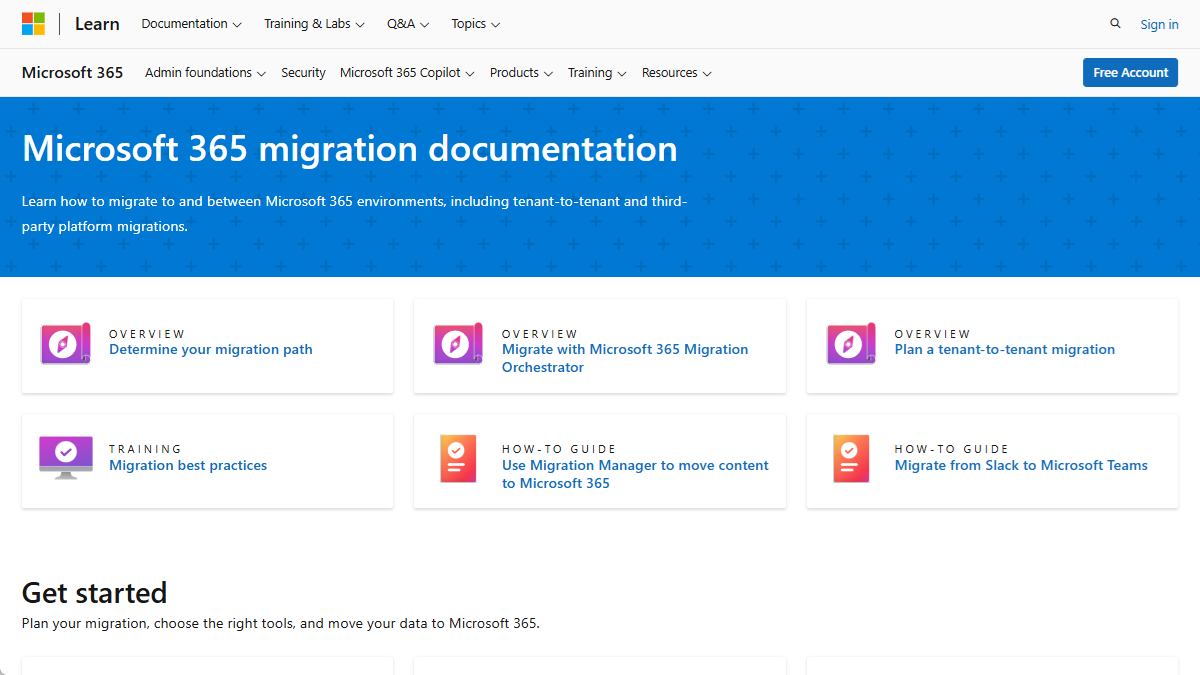Click the Free Account button
This screenshot has height=675, width=1200.
[1130, 73]
